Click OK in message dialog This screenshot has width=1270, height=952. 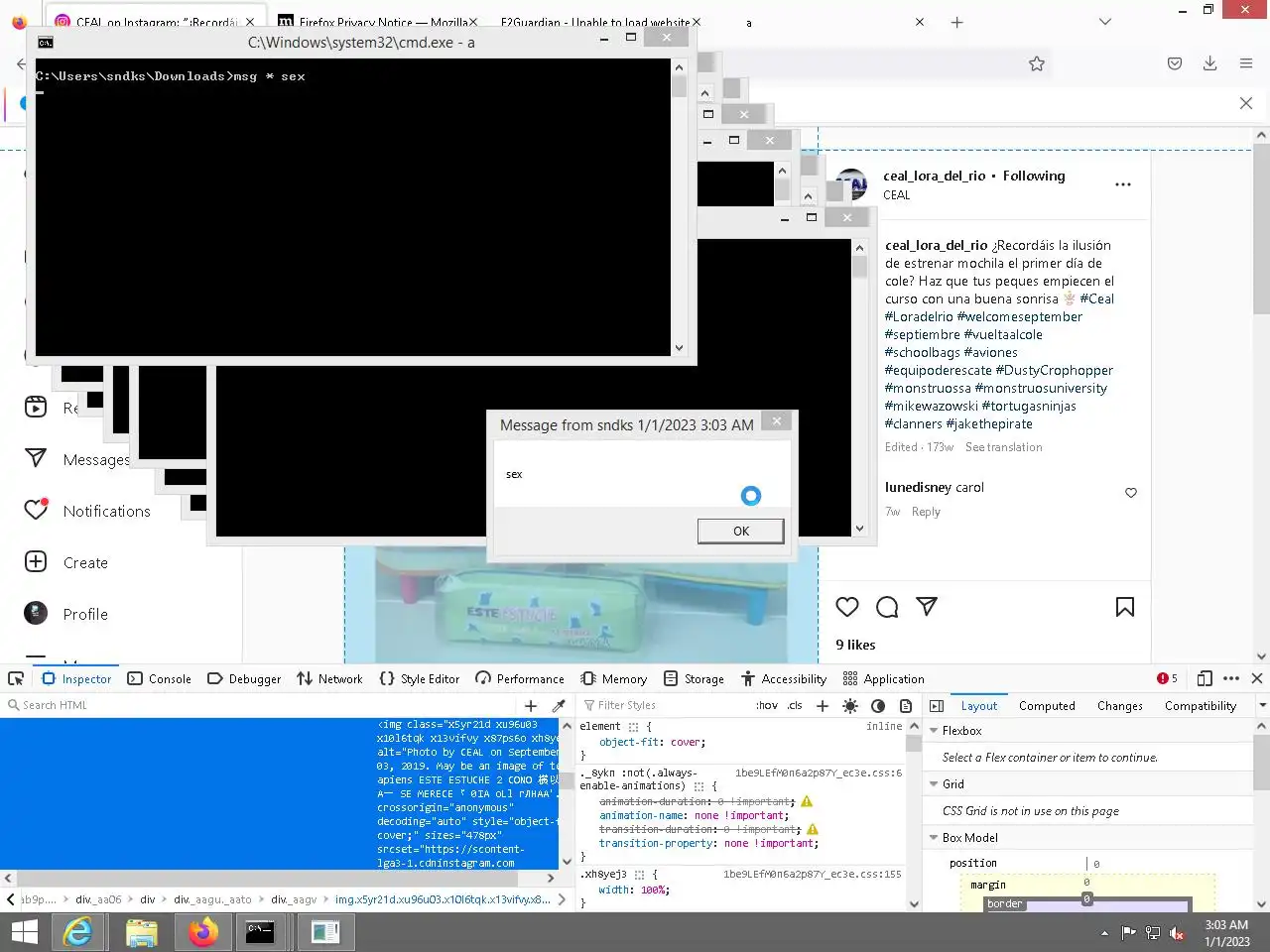pyautogui.click(x=740, y=532)
